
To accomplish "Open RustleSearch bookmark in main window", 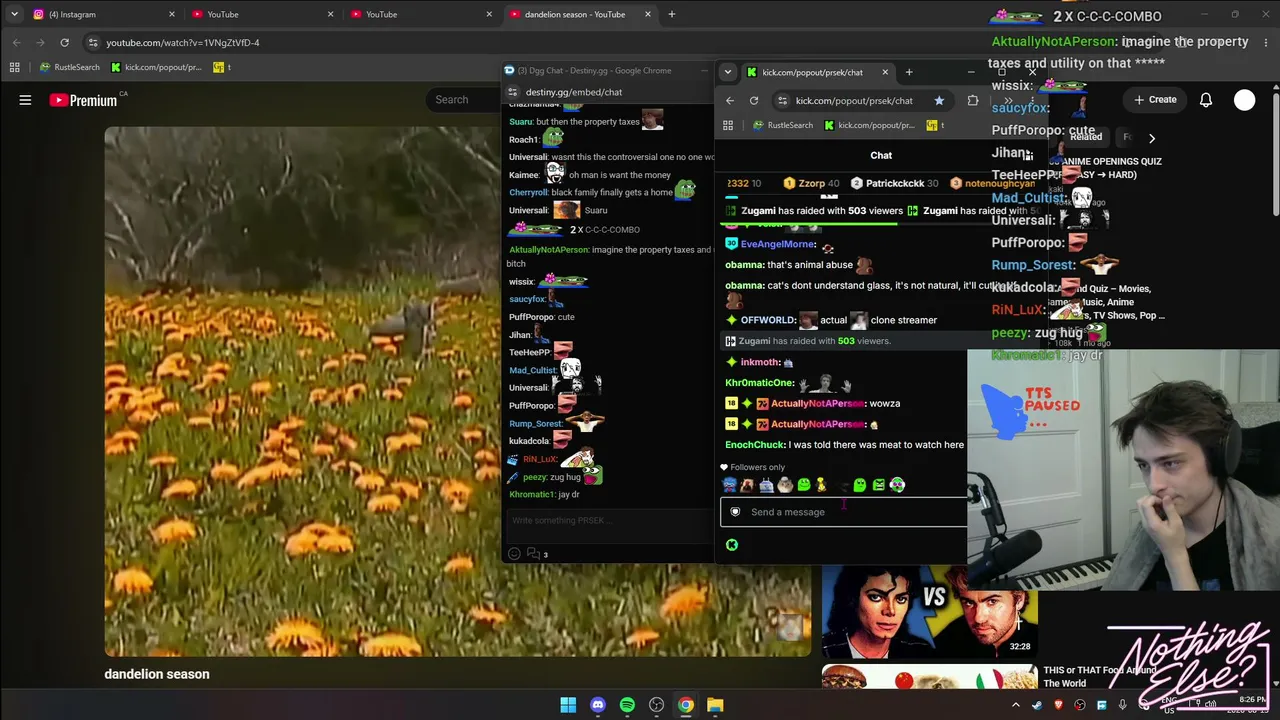I will [x=70, y=68].
